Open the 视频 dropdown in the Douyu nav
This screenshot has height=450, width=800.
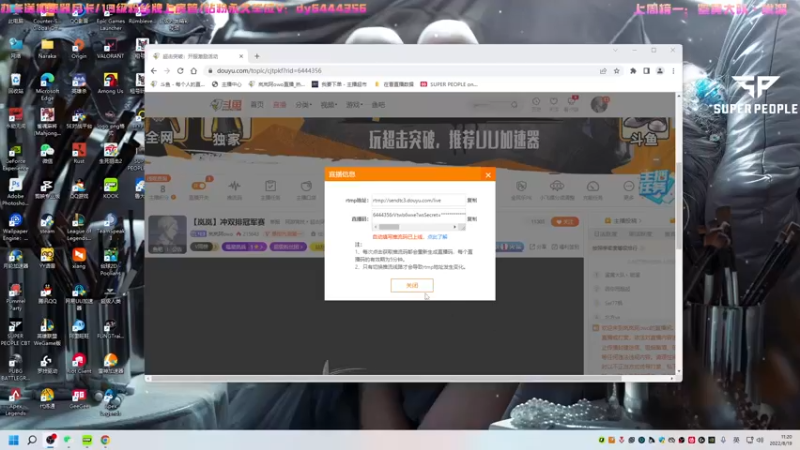coord(329,105)
